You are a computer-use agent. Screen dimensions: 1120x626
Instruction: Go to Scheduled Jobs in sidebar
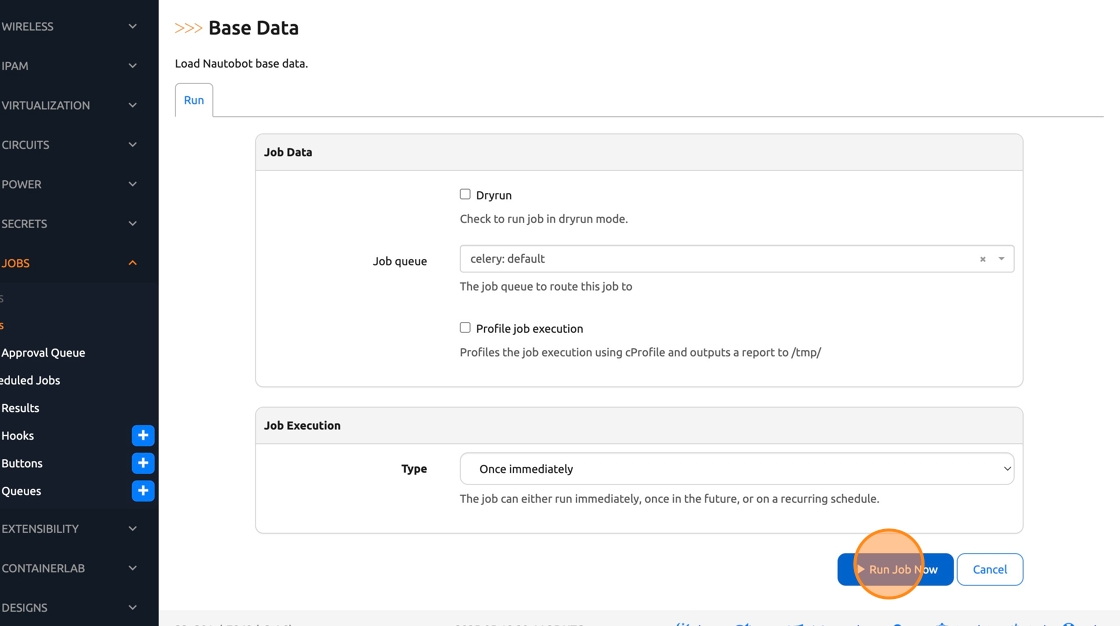point(31,381)
